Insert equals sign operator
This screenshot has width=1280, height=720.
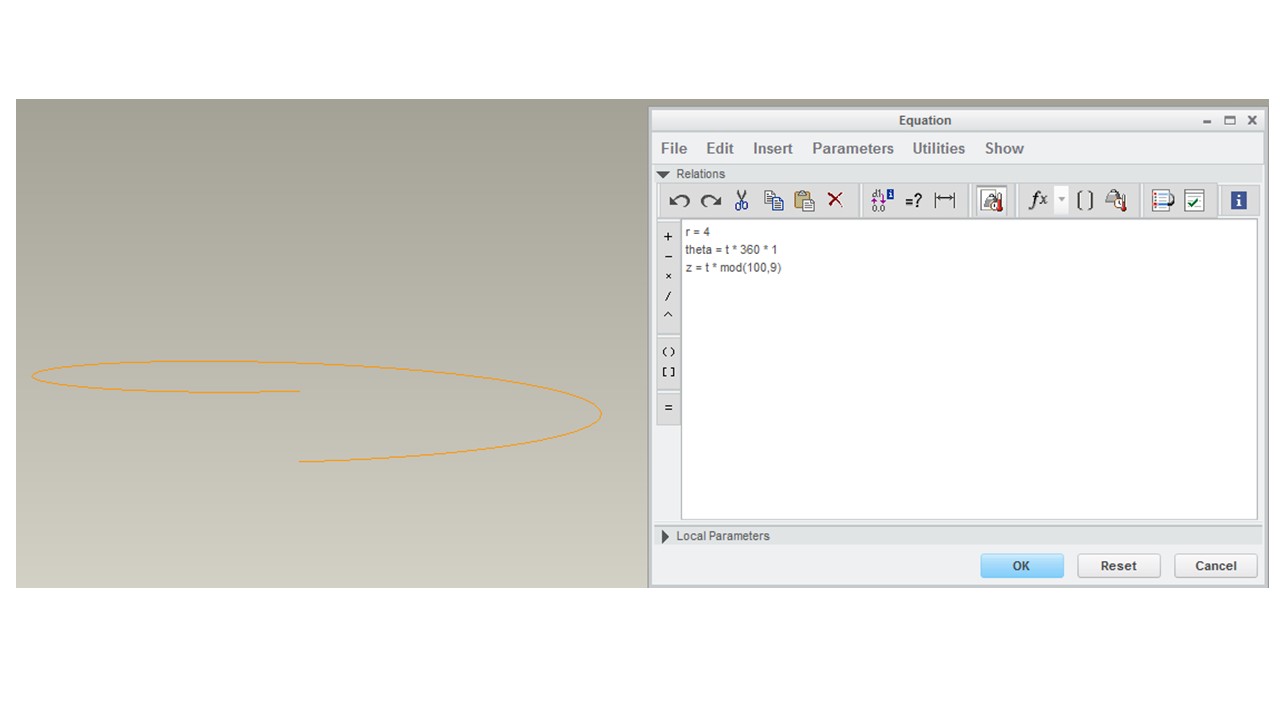[669, 408]
